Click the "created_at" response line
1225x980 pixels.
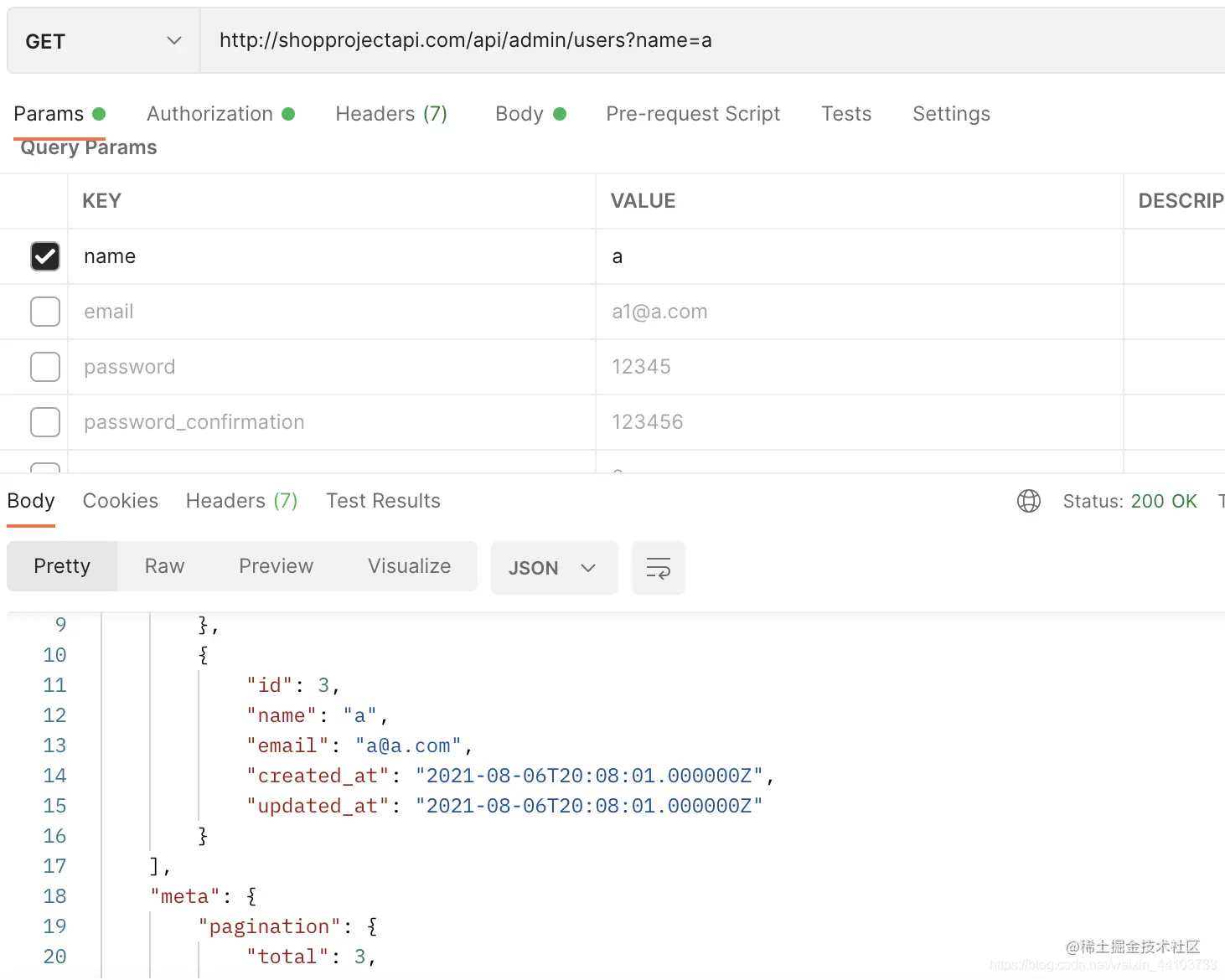pos(510,776)
